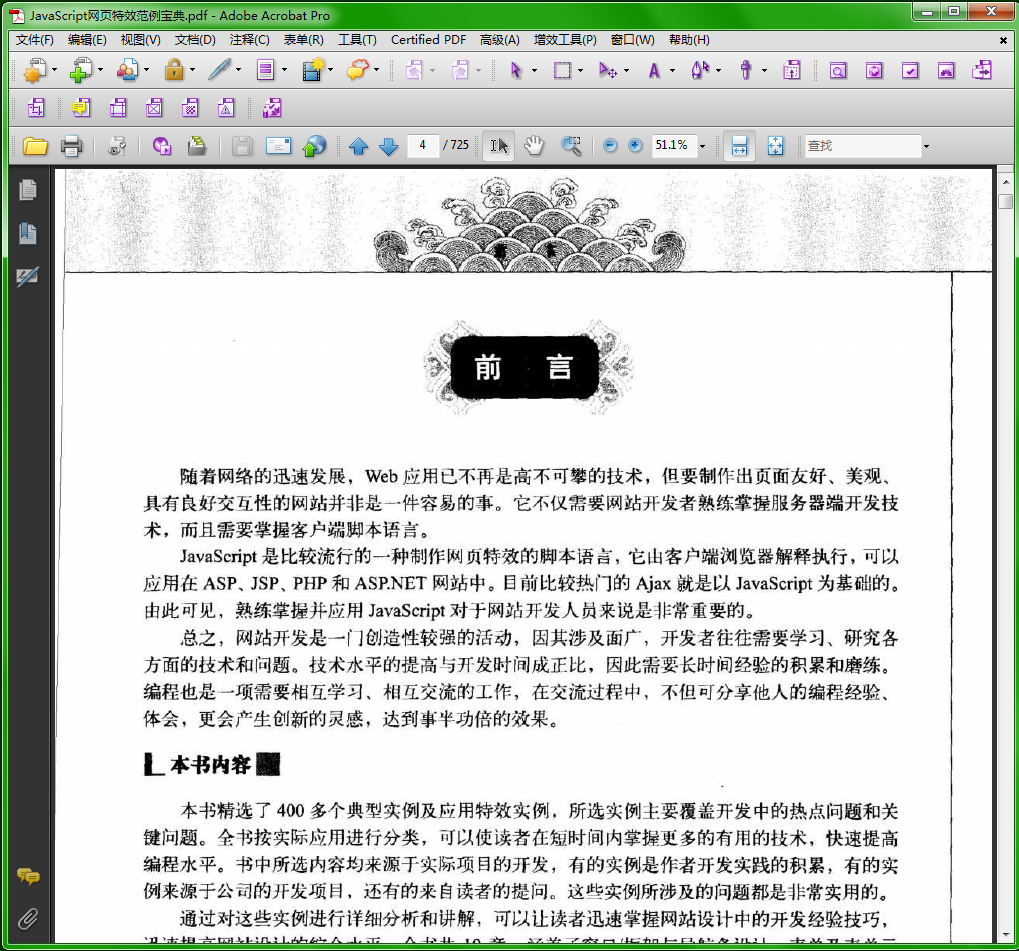1019x951 pixels.
Task: Click the checkerboard page icon
Action: (x=190, y=108)
